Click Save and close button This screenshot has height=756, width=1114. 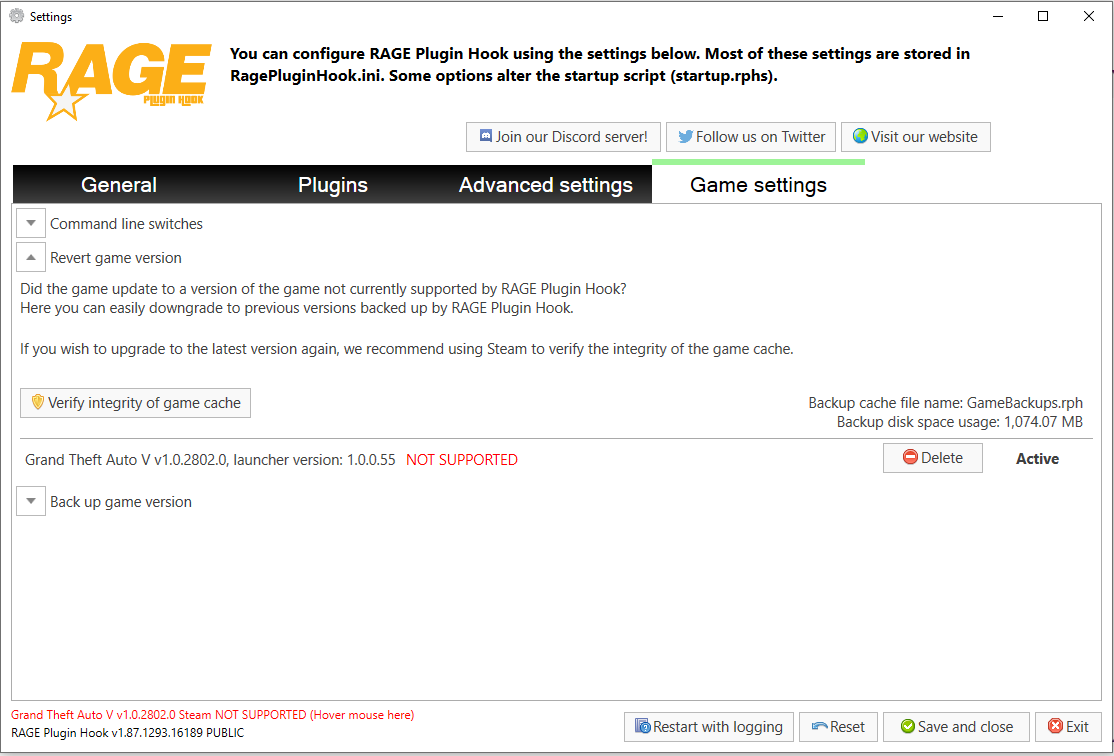point(956,727)
